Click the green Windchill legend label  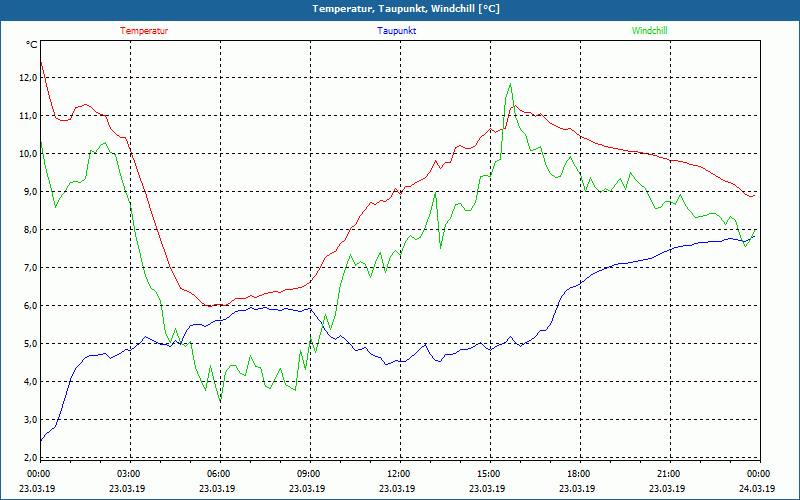[x=649, y=31]
